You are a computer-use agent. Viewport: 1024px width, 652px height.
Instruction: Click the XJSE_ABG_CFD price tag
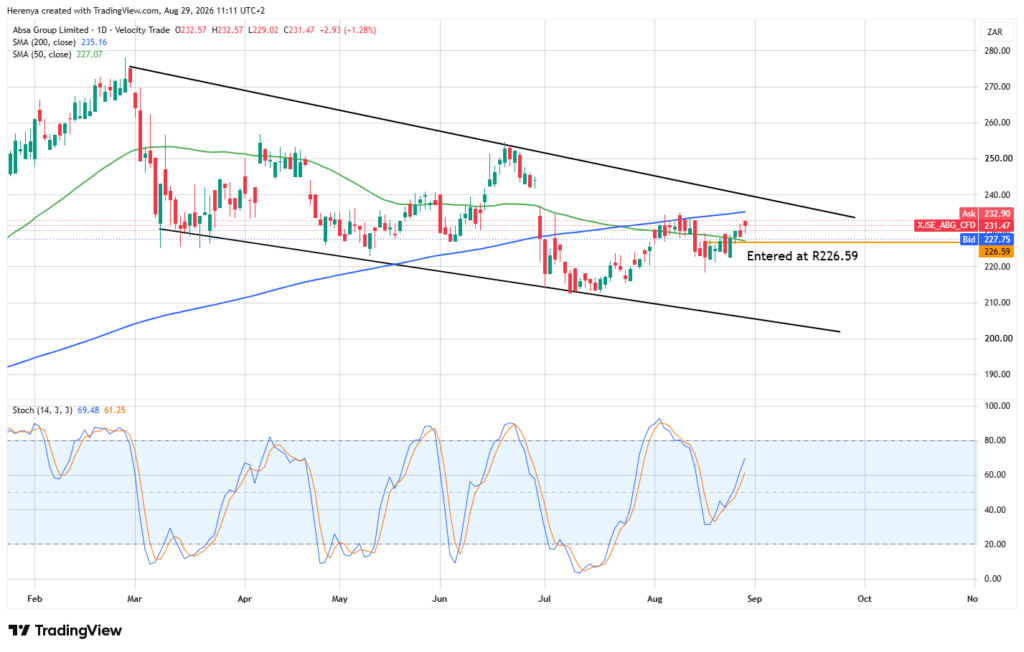point(964,225)
